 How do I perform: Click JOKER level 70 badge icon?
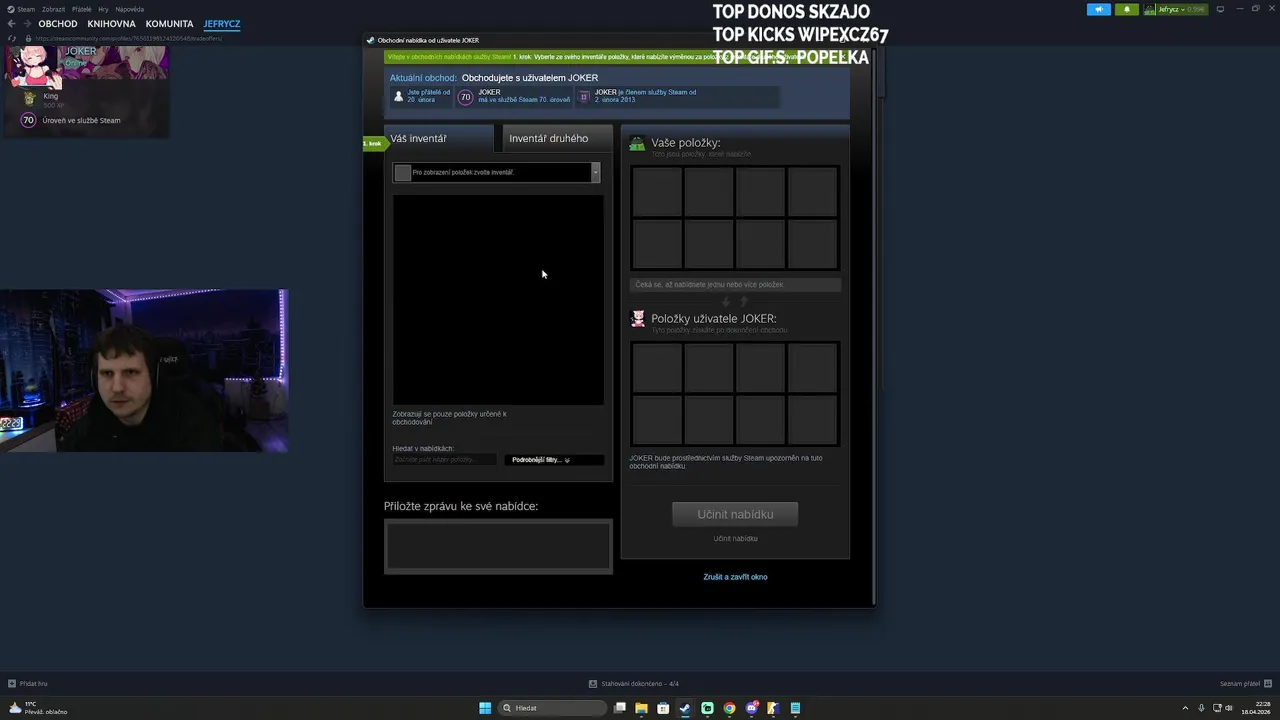(465, 97)
